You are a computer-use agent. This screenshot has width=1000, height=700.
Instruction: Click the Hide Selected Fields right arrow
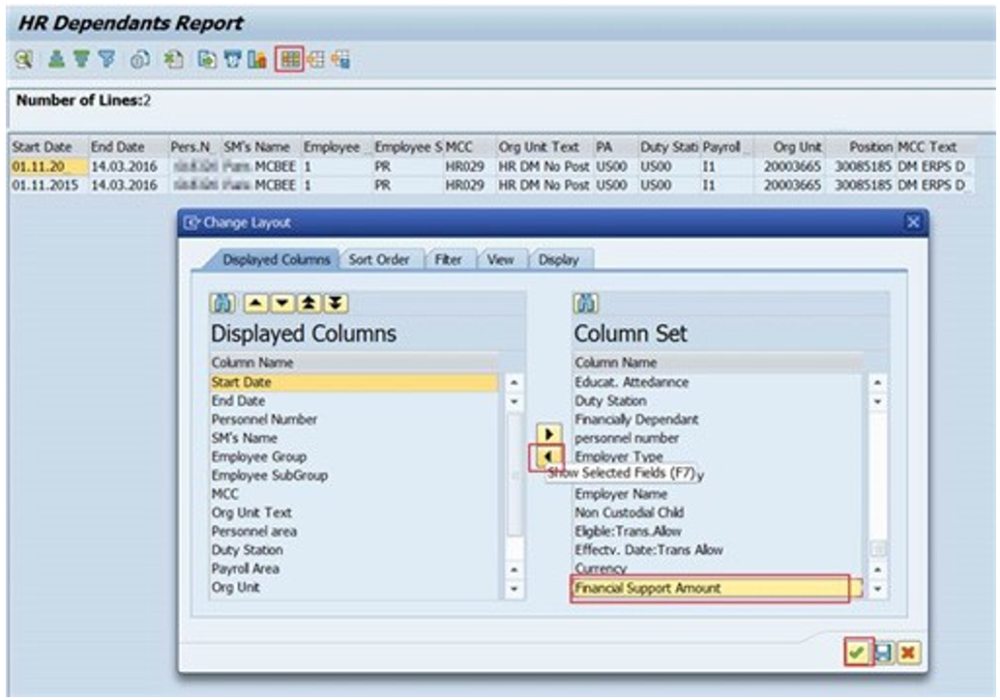point(548,434)
